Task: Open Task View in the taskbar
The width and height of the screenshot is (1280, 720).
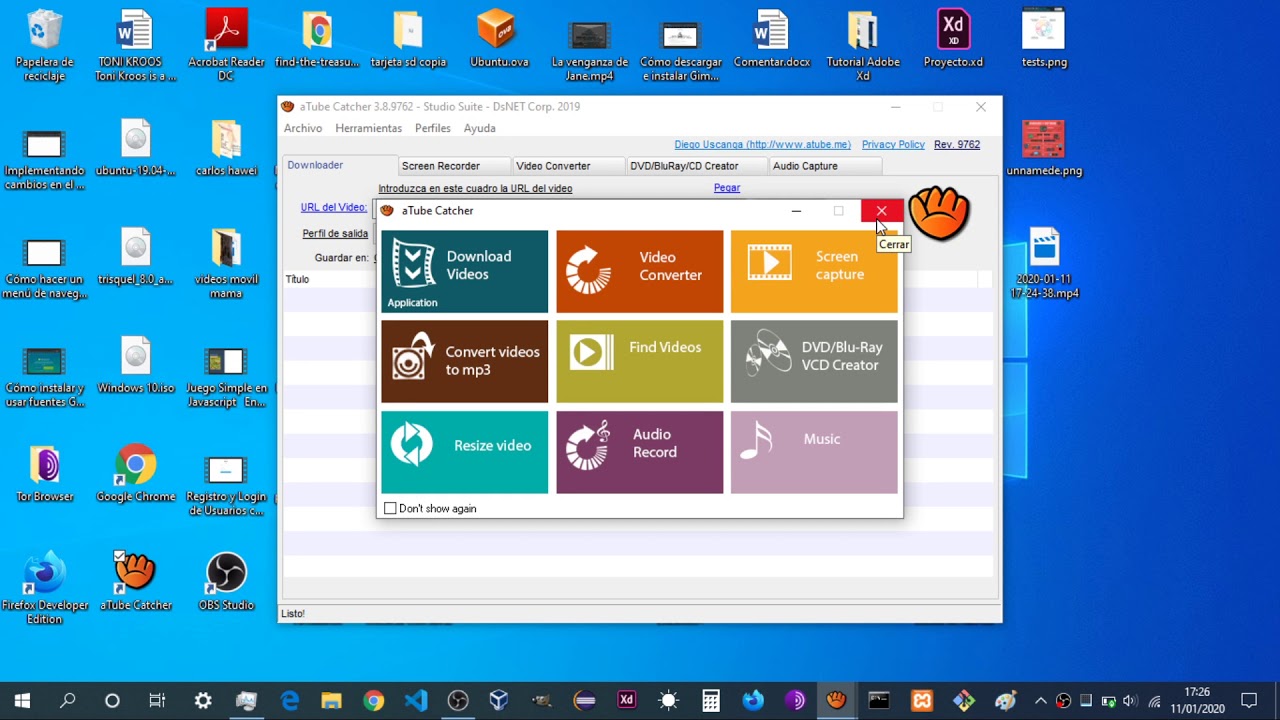Action: tap(157, 701)
